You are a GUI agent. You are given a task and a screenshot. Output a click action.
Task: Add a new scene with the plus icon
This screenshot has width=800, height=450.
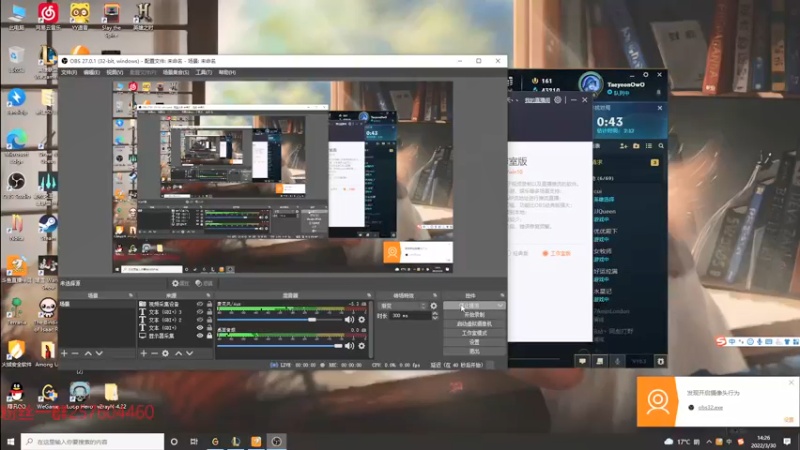[64, 353]
